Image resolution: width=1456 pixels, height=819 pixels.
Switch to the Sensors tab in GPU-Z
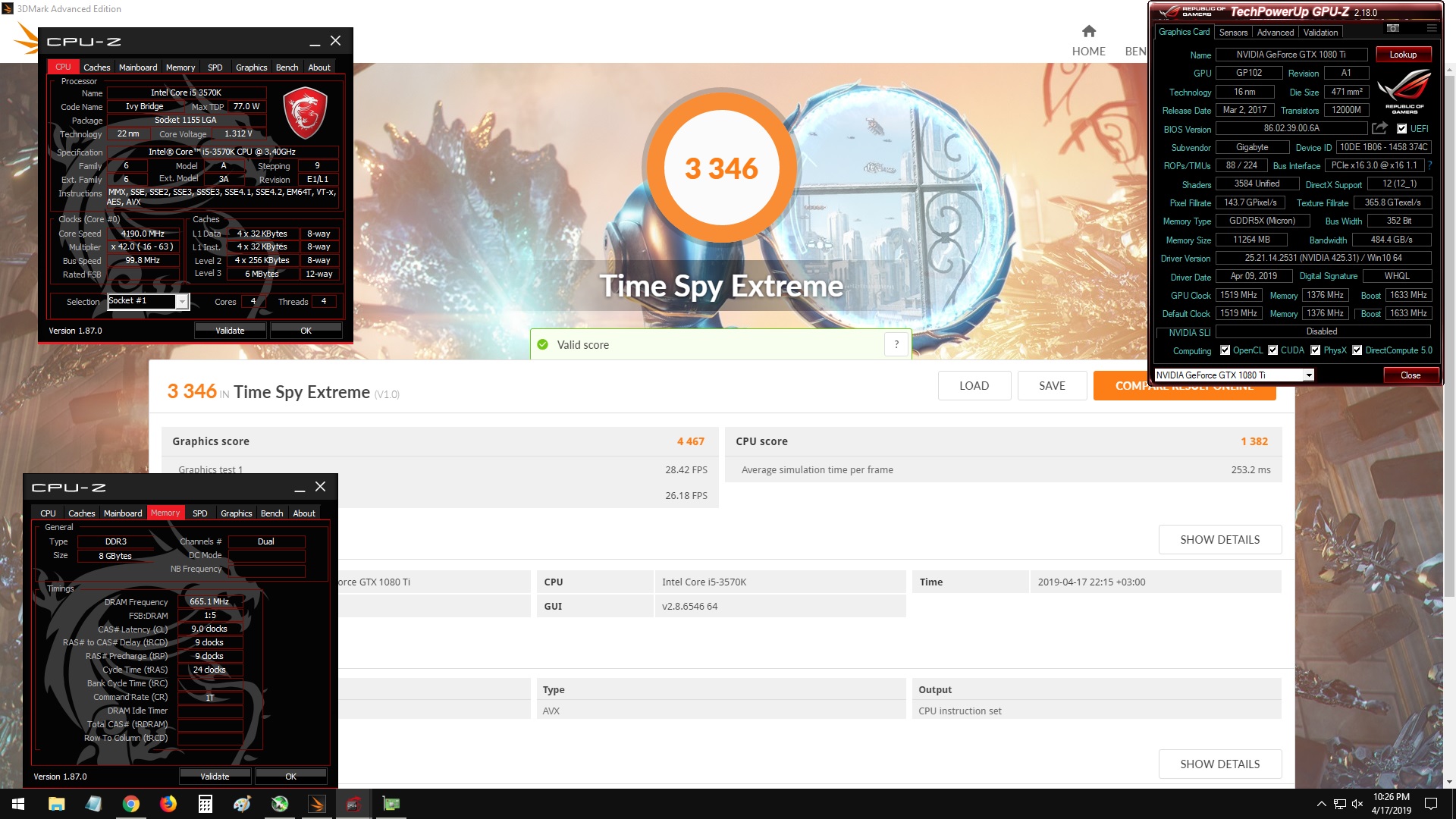[x=1233, y=33]
